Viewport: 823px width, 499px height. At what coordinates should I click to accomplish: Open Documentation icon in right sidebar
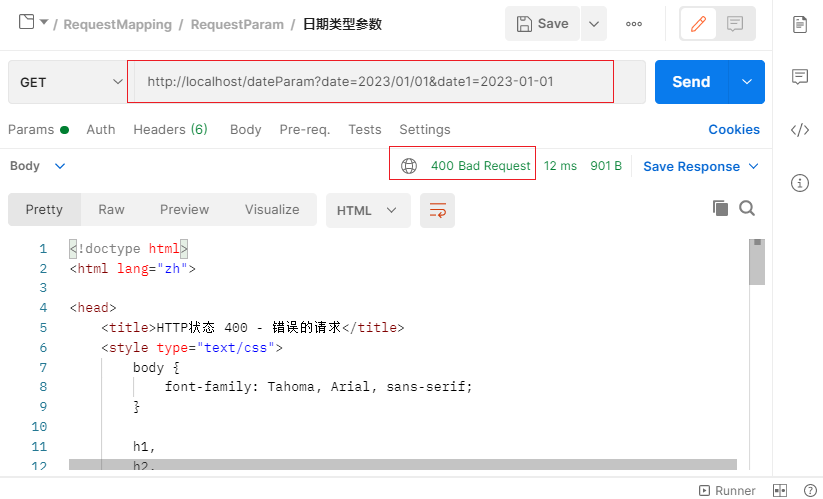(x=800, y=24)
